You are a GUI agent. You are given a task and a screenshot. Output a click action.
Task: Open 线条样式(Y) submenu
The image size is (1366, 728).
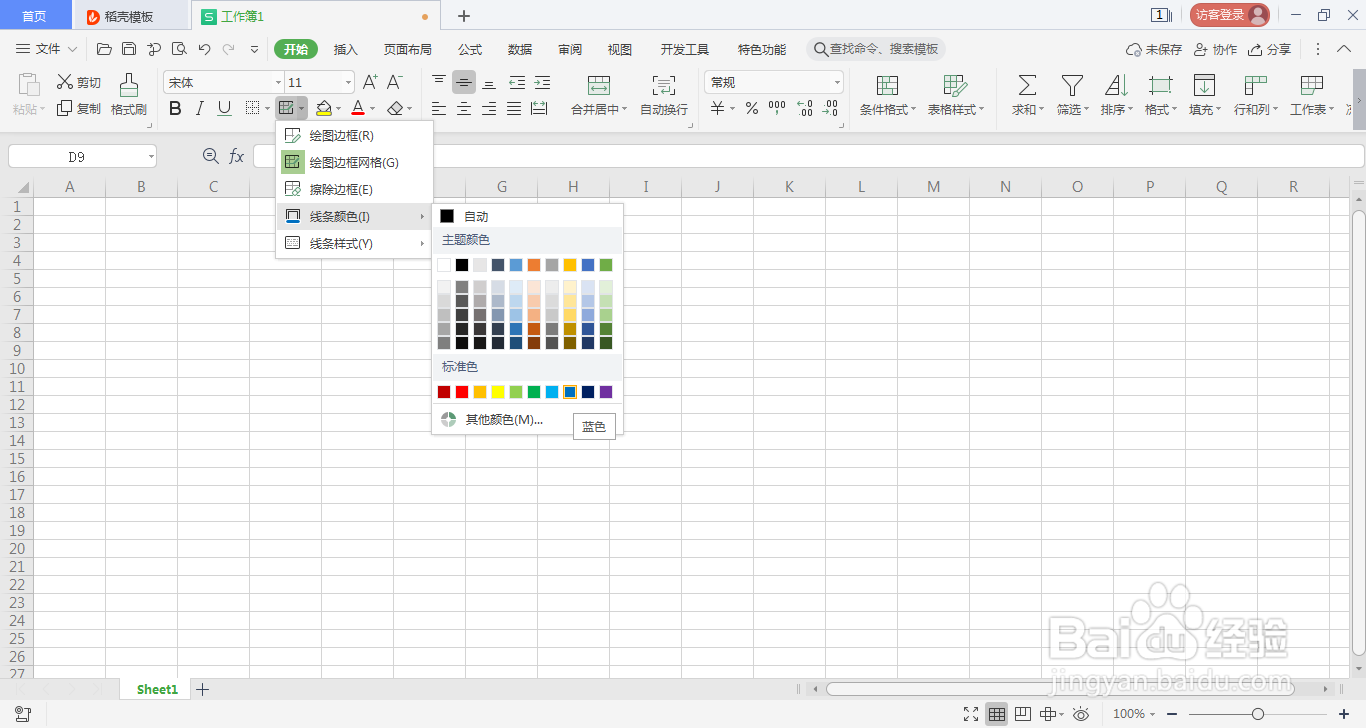[354, 243]
